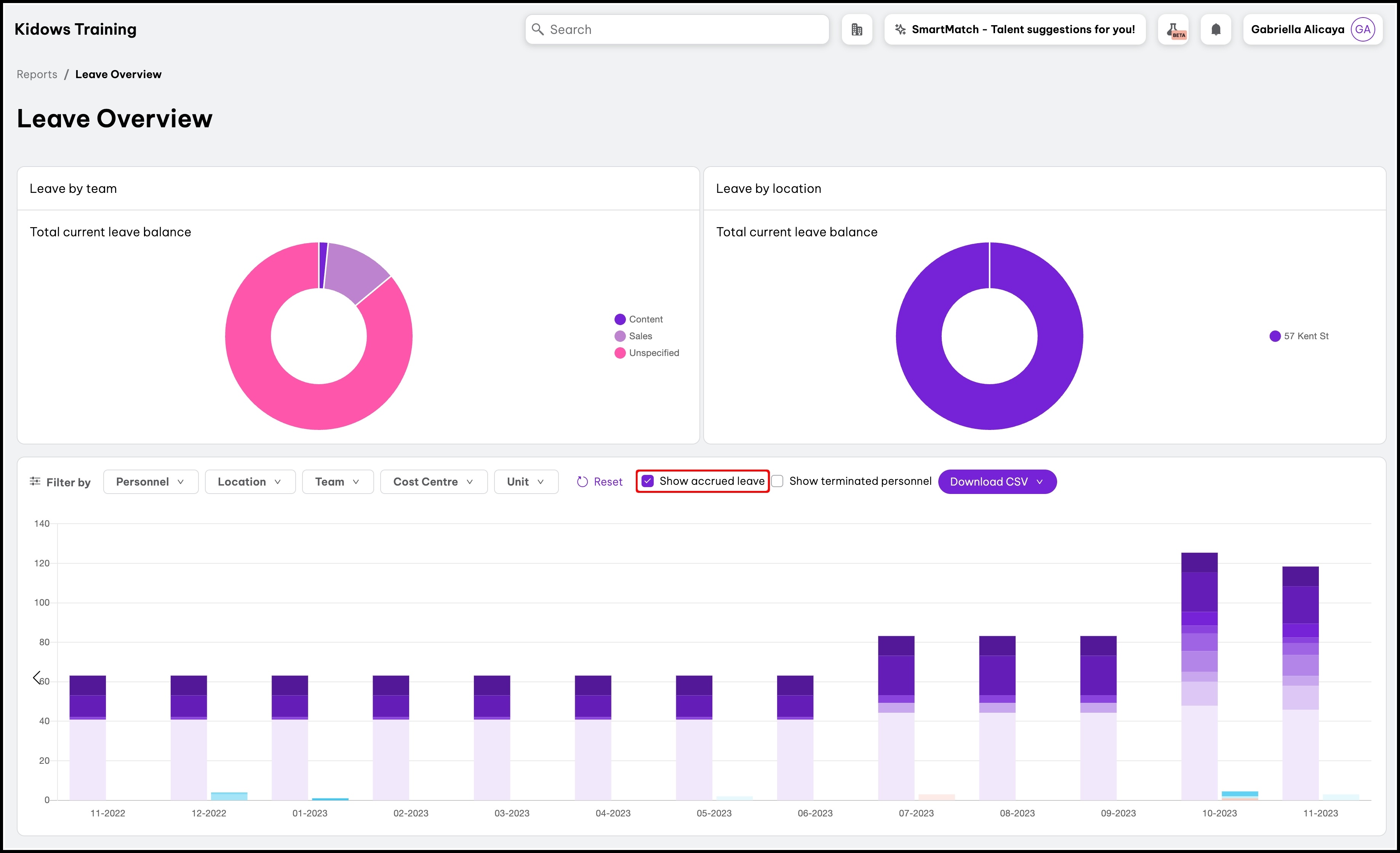Click the Filter by sliders icon
Image resolution: width=1400 pixels, height=853 pixels.
coord(35,481)
